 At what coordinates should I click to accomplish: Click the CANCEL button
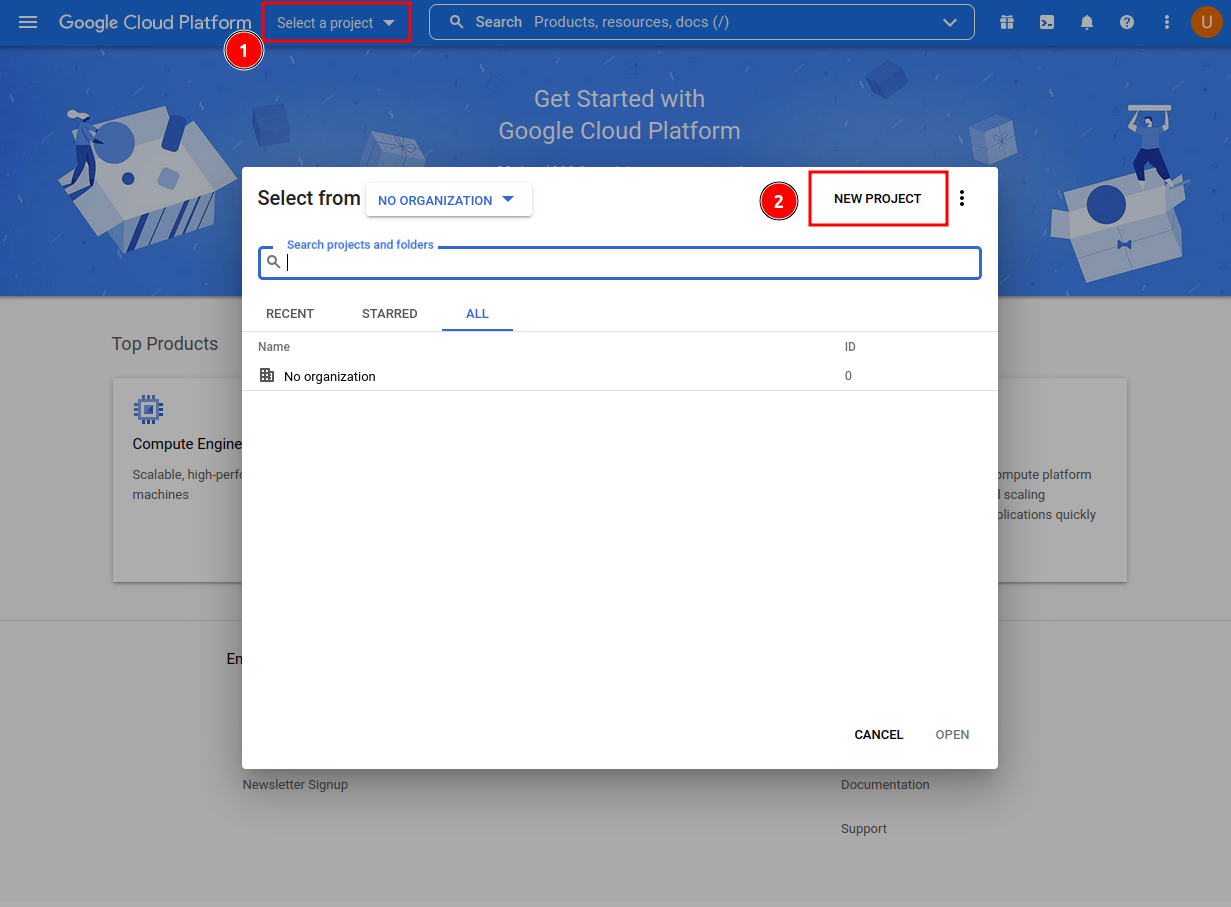tap(879, 735)
